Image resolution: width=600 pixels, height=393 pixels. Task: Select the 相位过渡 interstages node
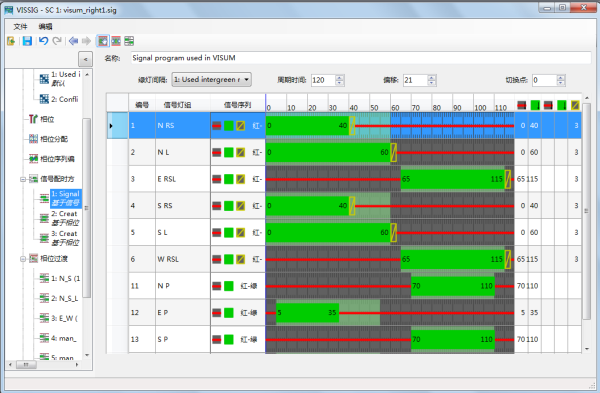tap(48, 259)
